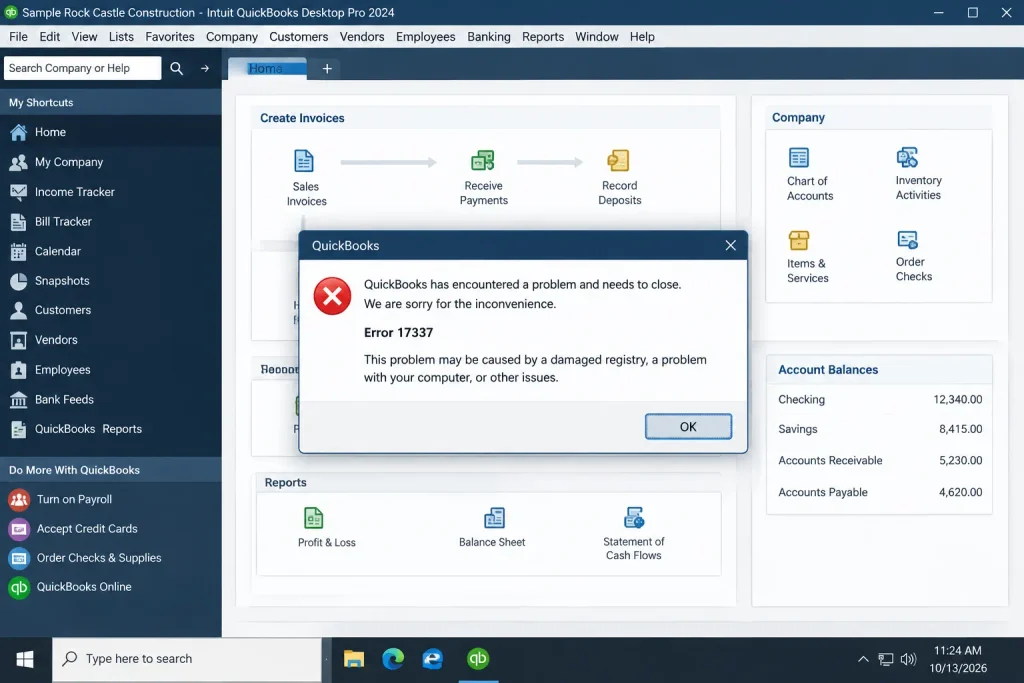Screen dimensions: 1024x683
Task: Click the search magnifier icon
Action: 176,68
